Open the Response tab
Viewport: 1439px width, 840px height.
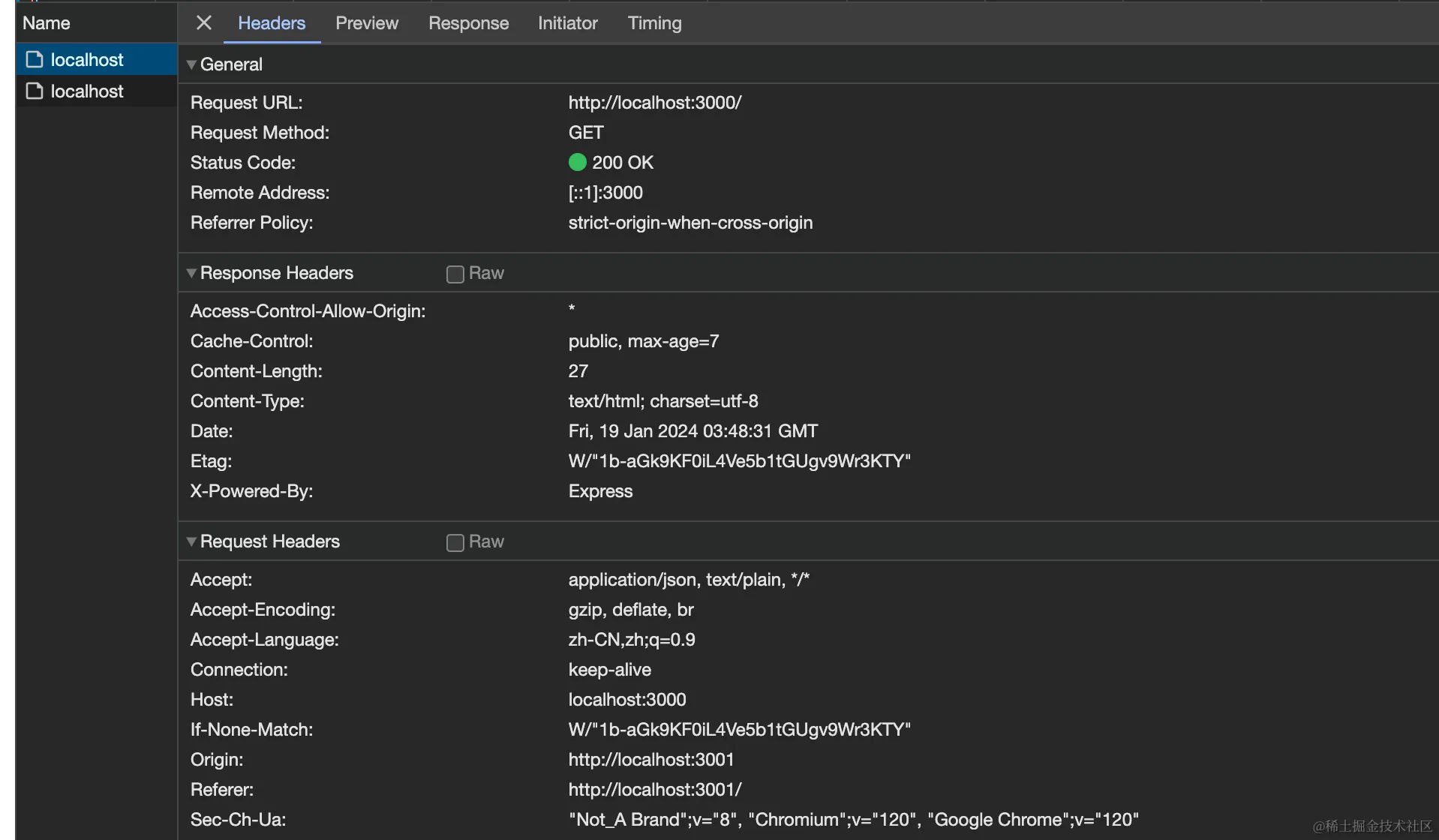pos(468,23)
